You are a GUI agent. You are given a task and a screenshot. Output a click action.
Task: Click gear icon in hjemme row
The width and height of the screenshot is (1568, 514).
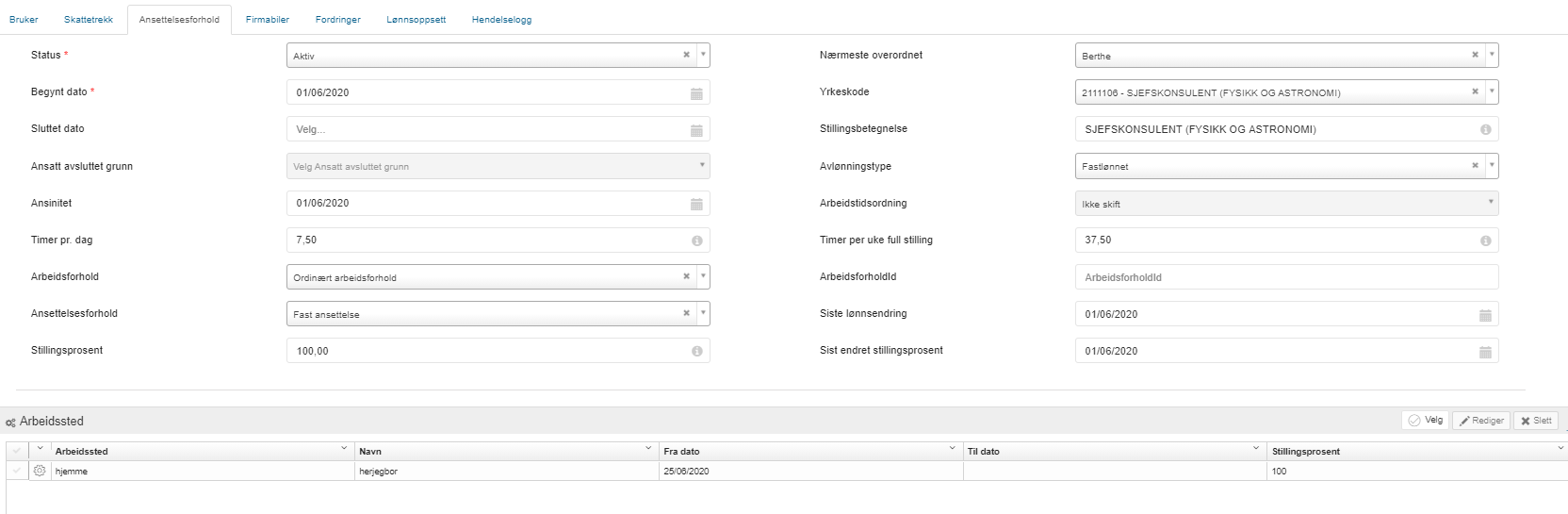pos(40,471)
